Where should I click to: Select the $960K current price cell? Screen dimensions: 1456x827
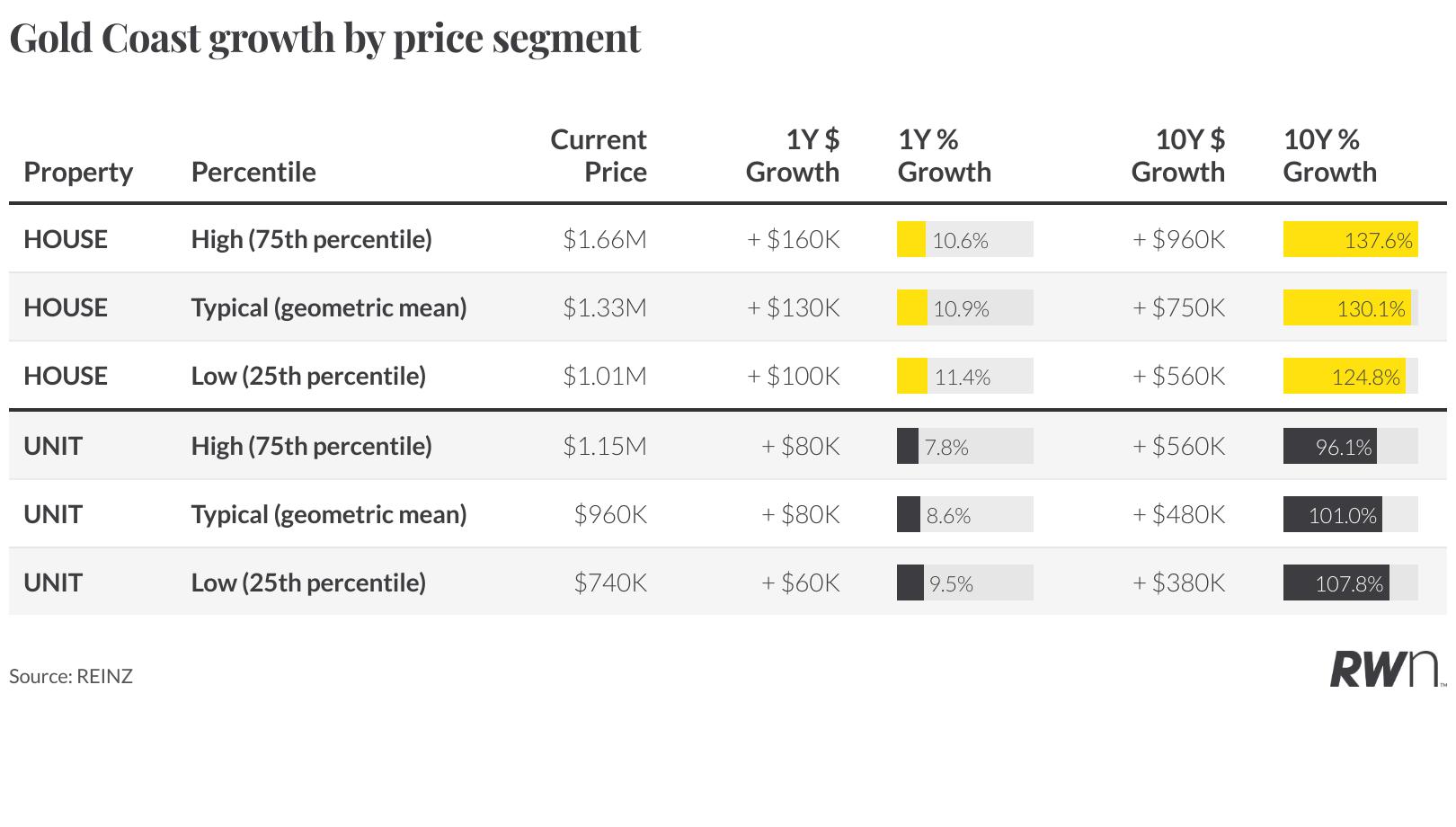610,515
